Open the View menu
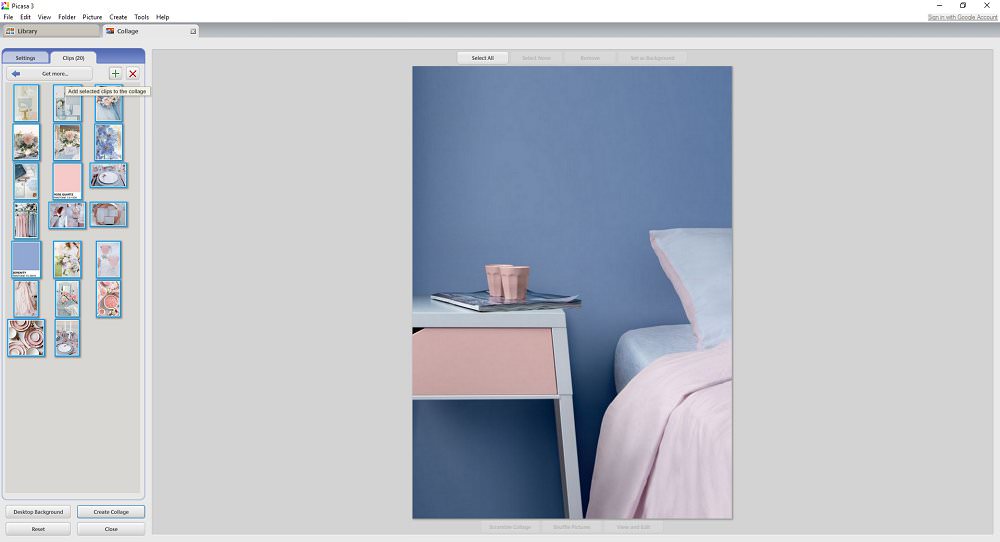The height and width of the screenshot is (542, 1000). coord(44,17)
